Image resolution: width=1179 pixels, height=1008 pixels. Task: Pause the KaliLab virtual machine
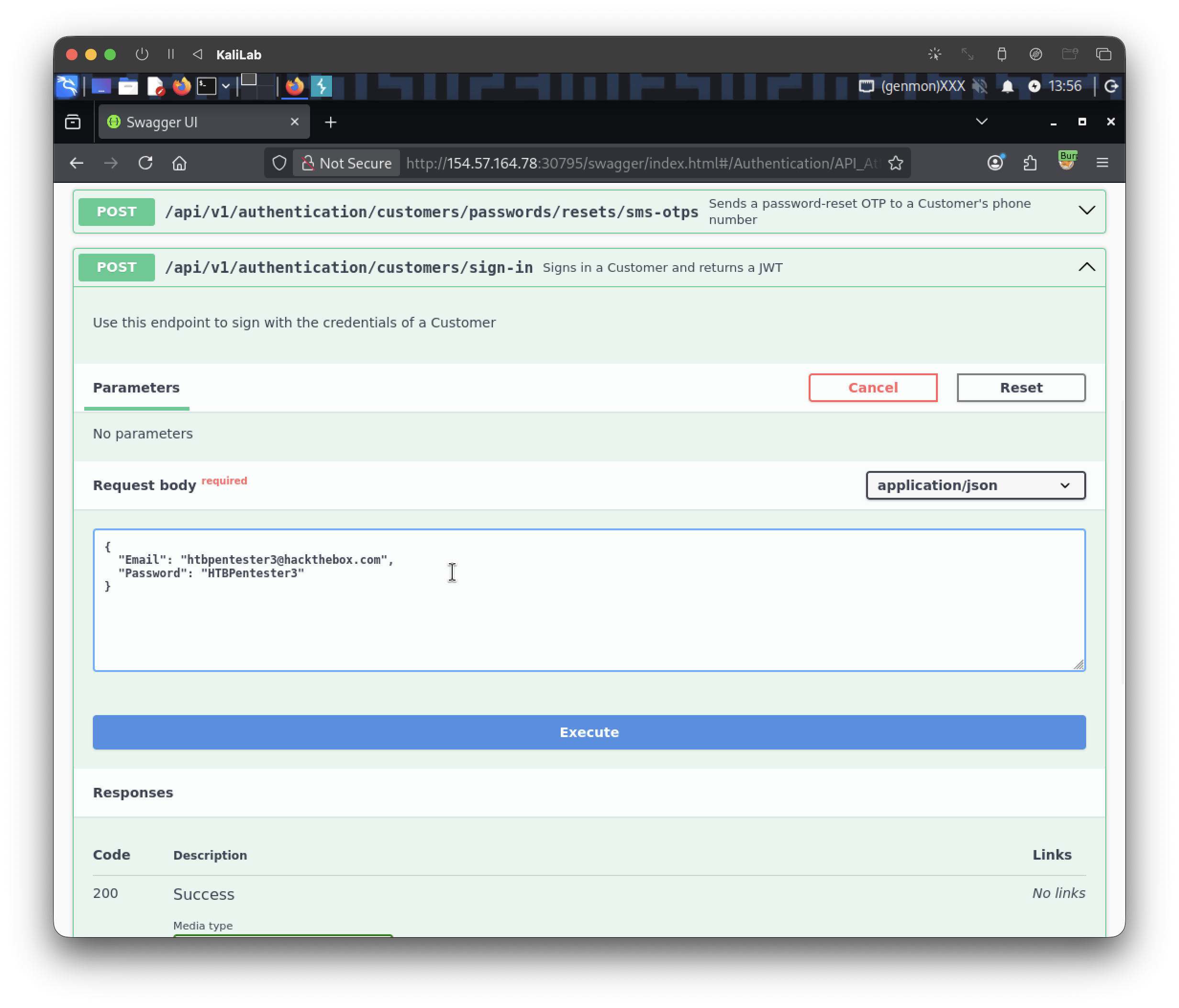pyautogui.click(x=171, y=54)
